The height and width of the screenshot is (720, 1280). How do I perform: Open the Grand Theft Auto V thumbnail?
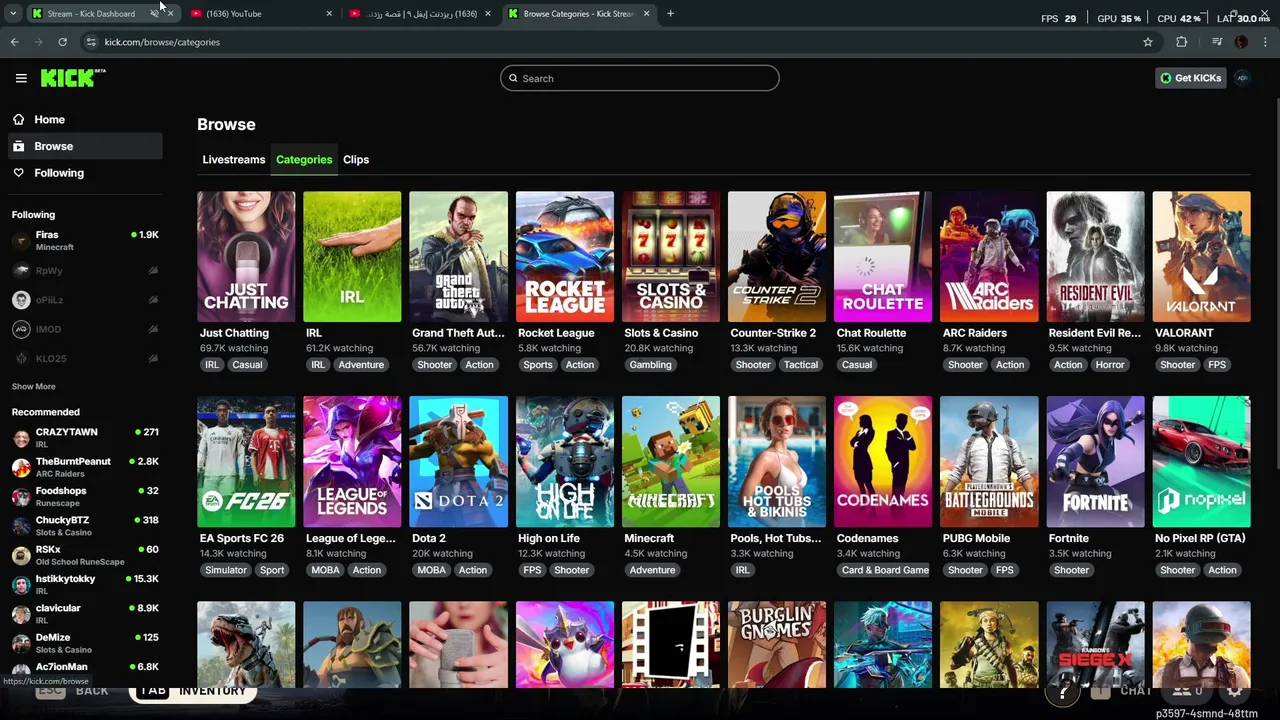(458, 257)
